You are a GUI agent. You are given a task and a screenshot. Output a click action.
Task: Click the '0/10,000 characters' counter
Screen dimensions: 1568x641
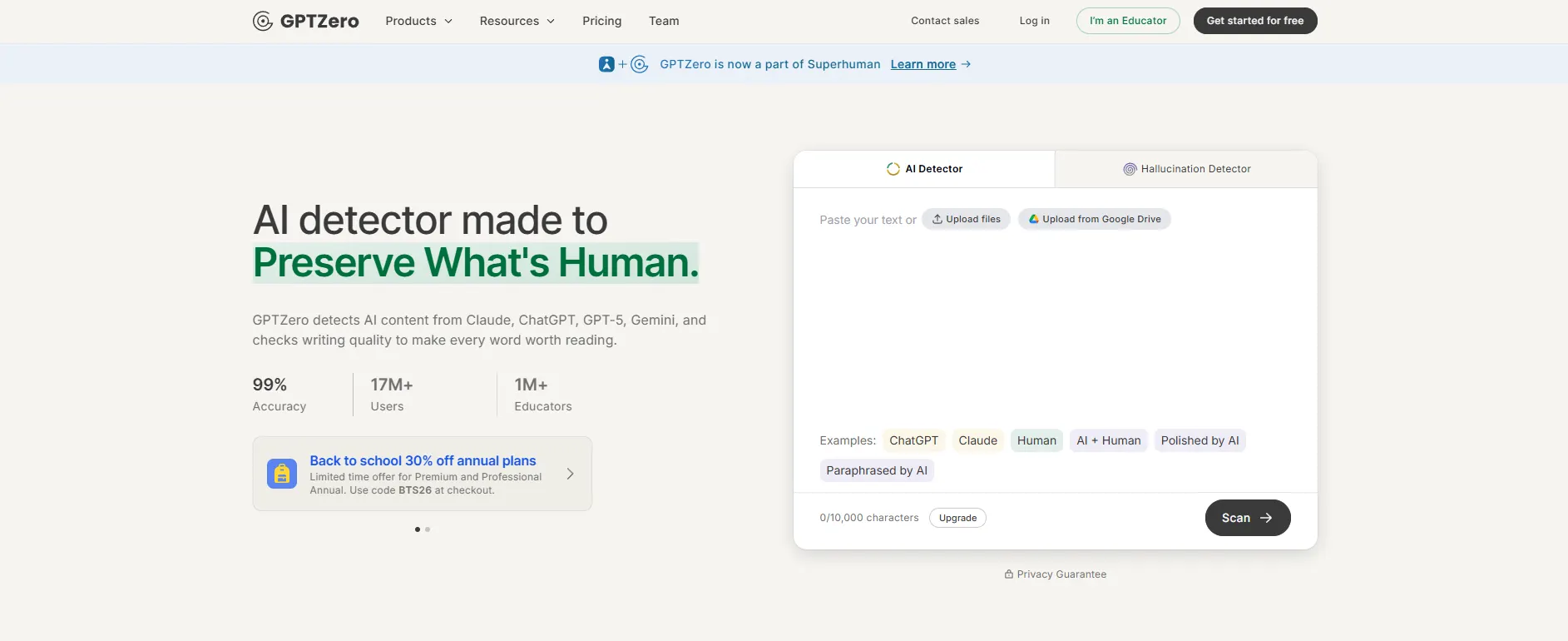[x=869, y=518]
